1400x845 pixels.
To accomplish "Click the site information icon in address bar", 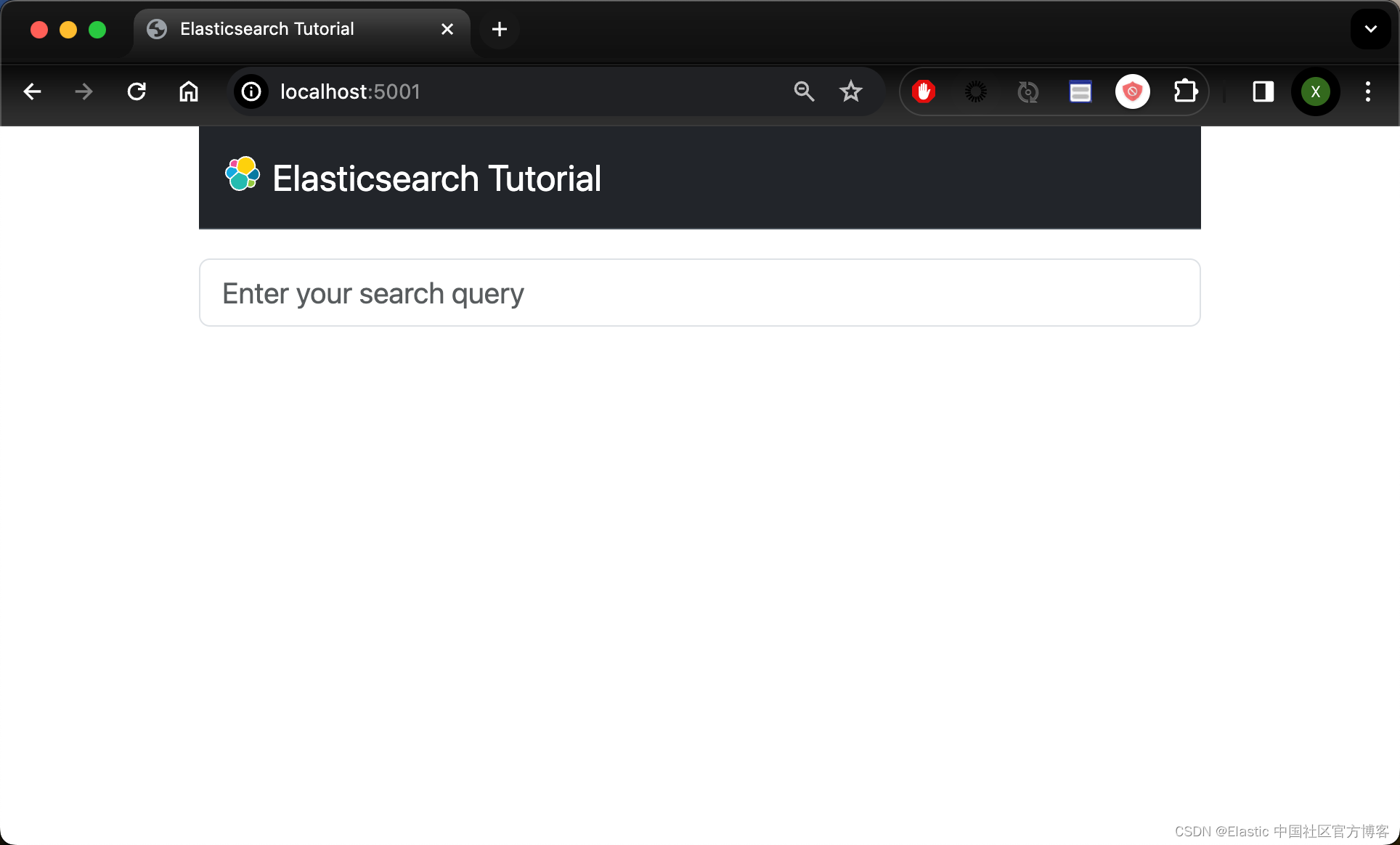I will pos(251,91).
